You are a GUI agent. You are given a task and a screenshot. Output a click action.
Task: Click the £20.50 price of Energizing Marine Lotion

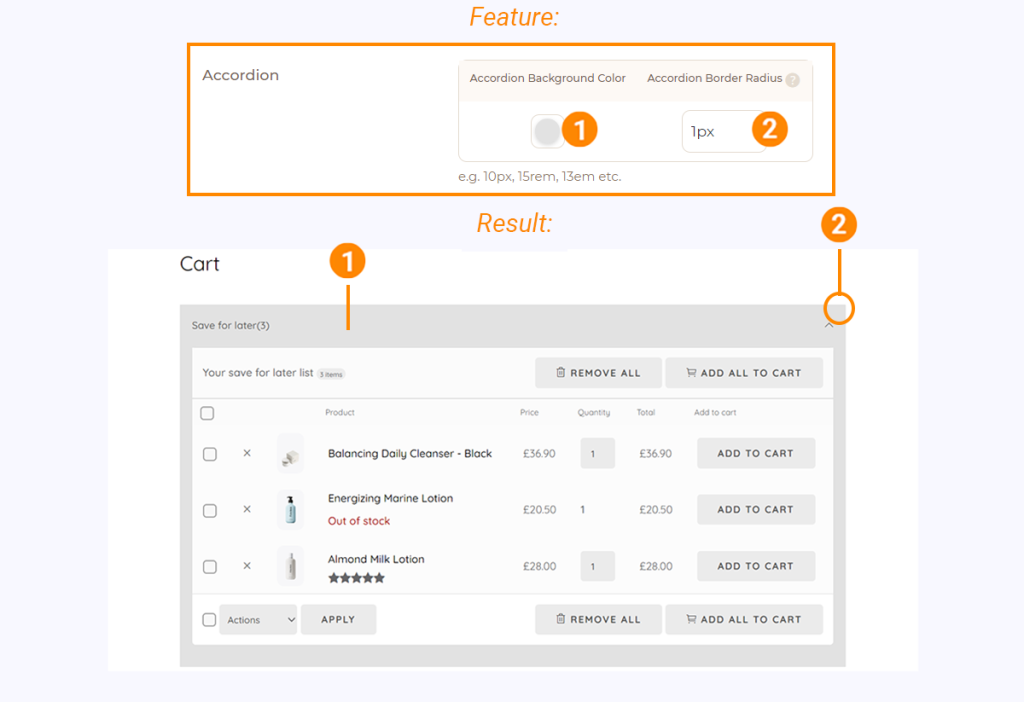coord(539,510)
